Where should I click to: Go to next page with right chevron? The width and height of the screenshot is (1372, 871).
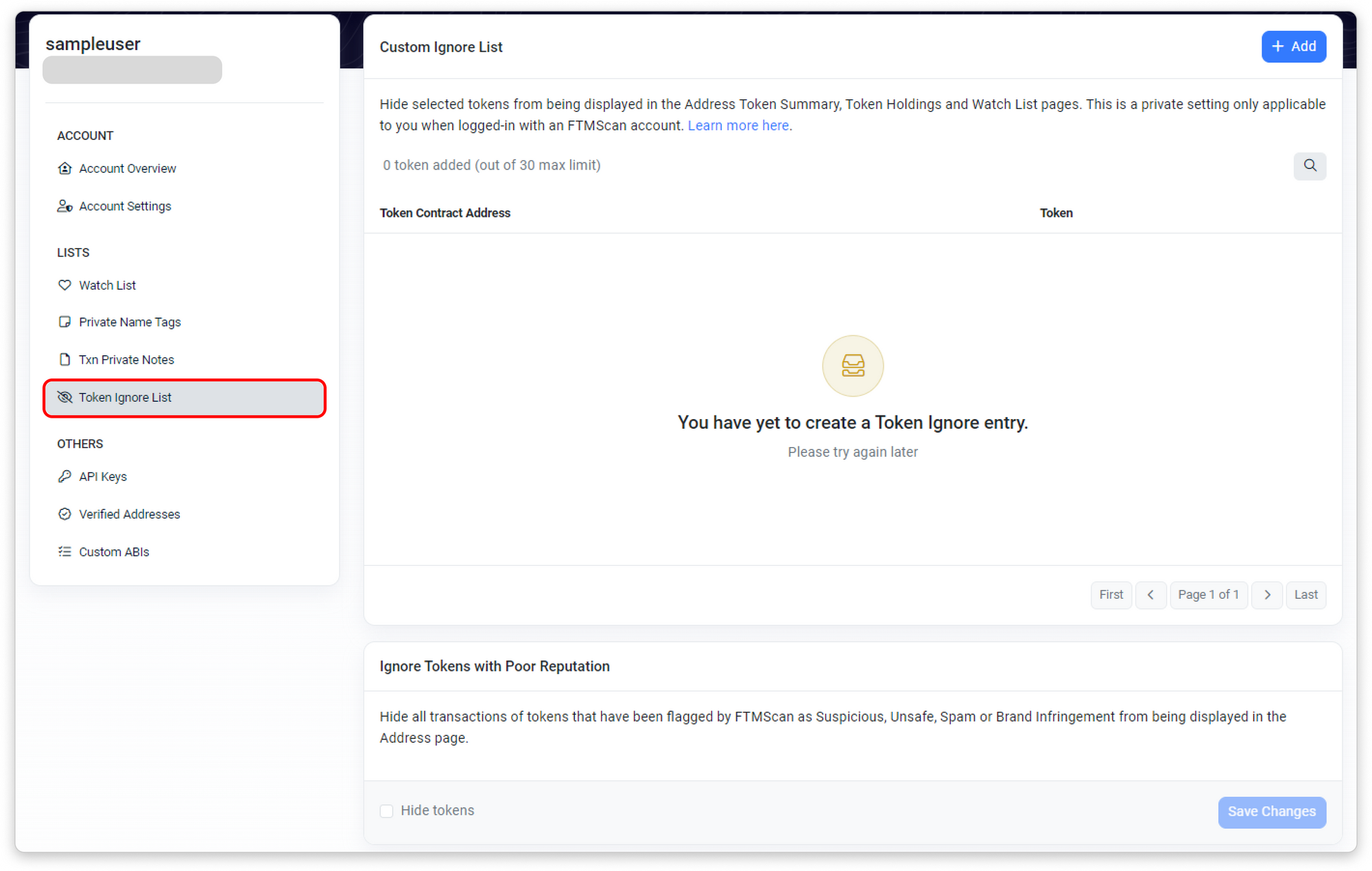(1267, 595)
